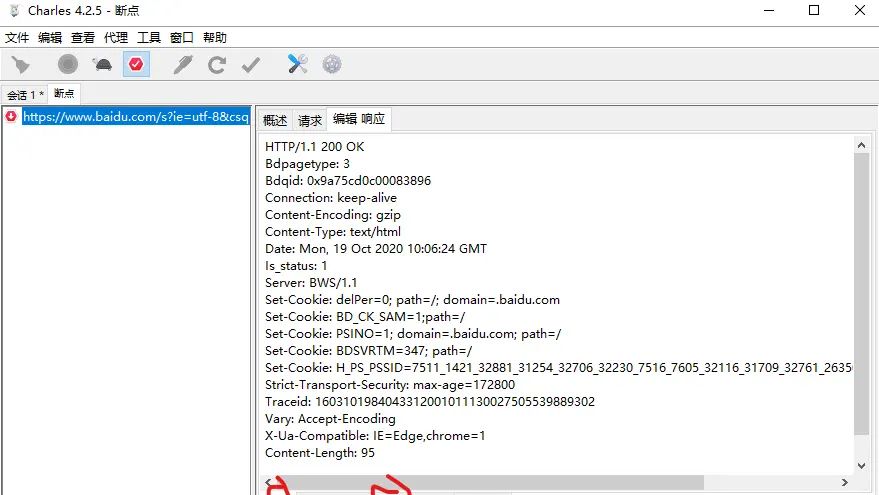Screen dimensions: 879x495
Task: Click the Vary: Accept-Encoding line
Action: [x=330, y=419]
